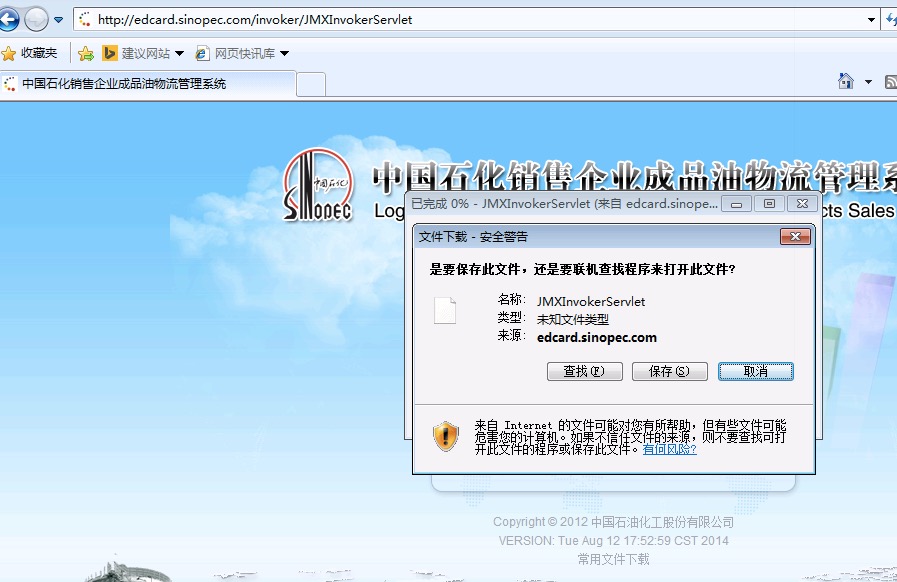The height and width of the screenshot is (582, 897).
Task: Maximize the JMXInvokerServlet download progress window
Action: [x=769, y=204]
